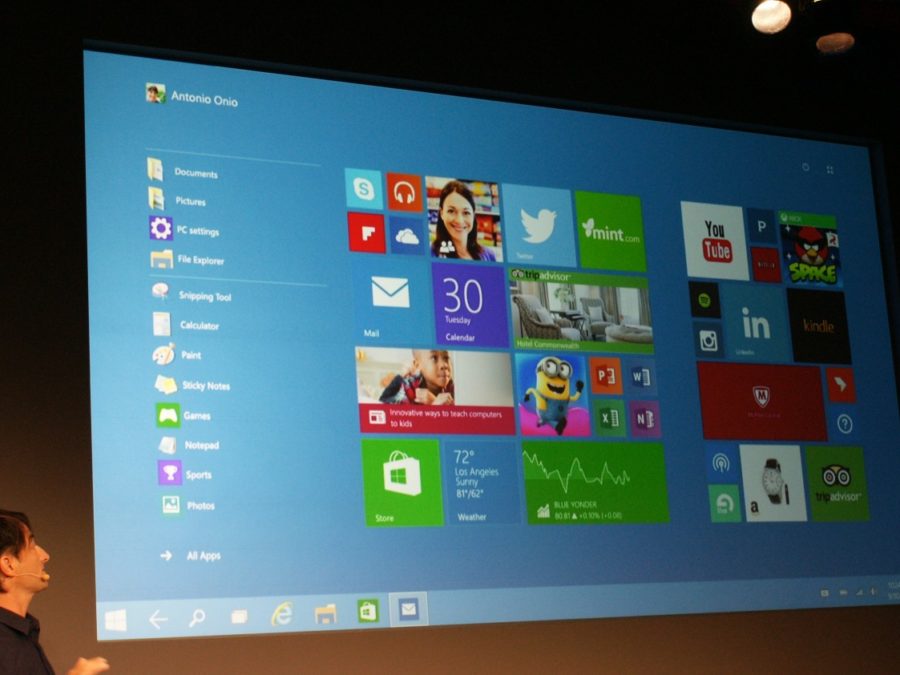
Task: Open the Los Angeles Weather tile
Action: tap(481, 483)
